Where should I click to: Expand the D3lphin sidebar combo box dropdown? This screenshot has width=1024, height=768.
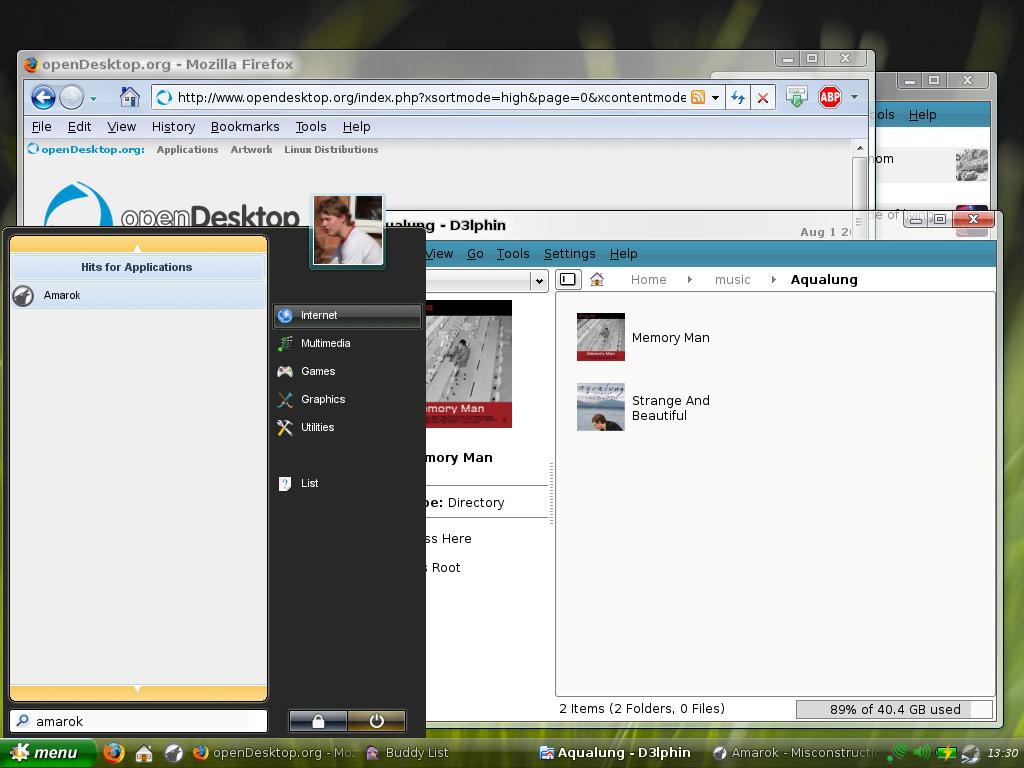point(539,281)
